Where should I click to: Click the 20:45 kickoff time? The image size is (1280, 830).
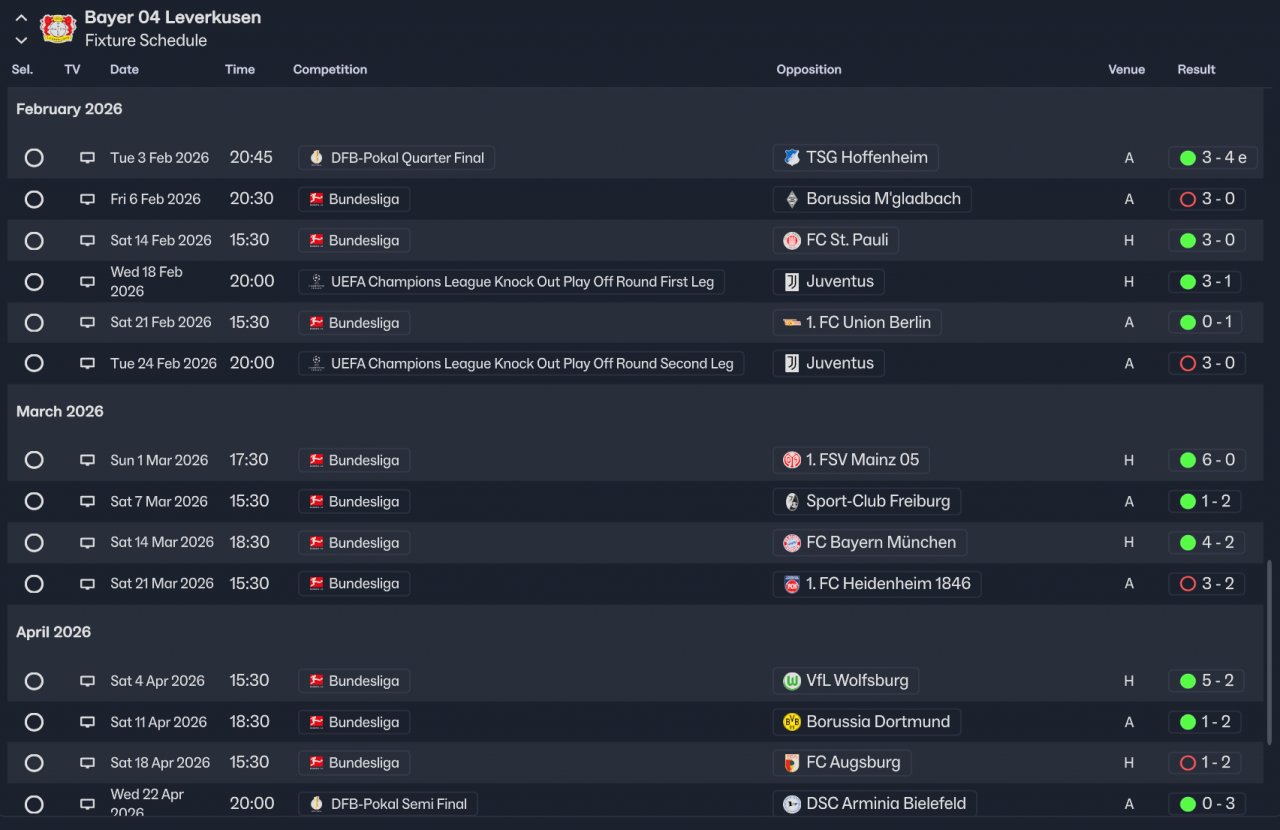[x=251, y=158]
